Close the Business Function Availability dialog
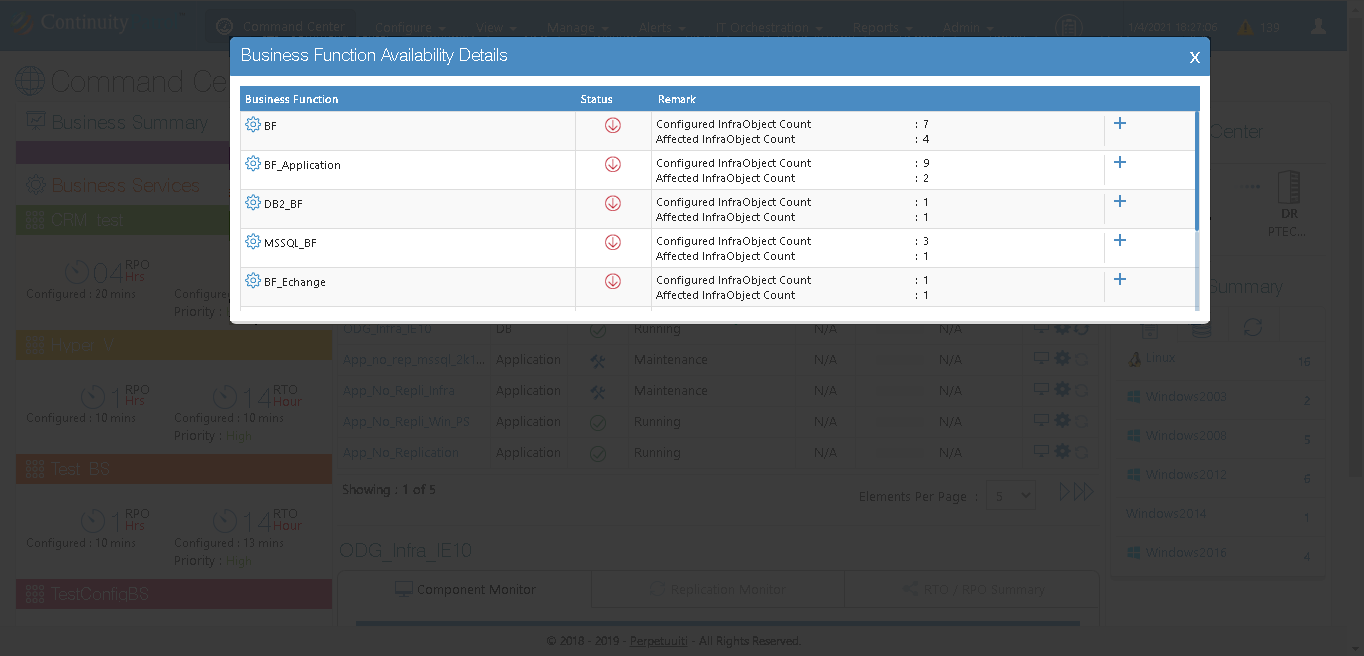The width and height of the screenshot is (1364, 656). click(x=1194, y=58)
